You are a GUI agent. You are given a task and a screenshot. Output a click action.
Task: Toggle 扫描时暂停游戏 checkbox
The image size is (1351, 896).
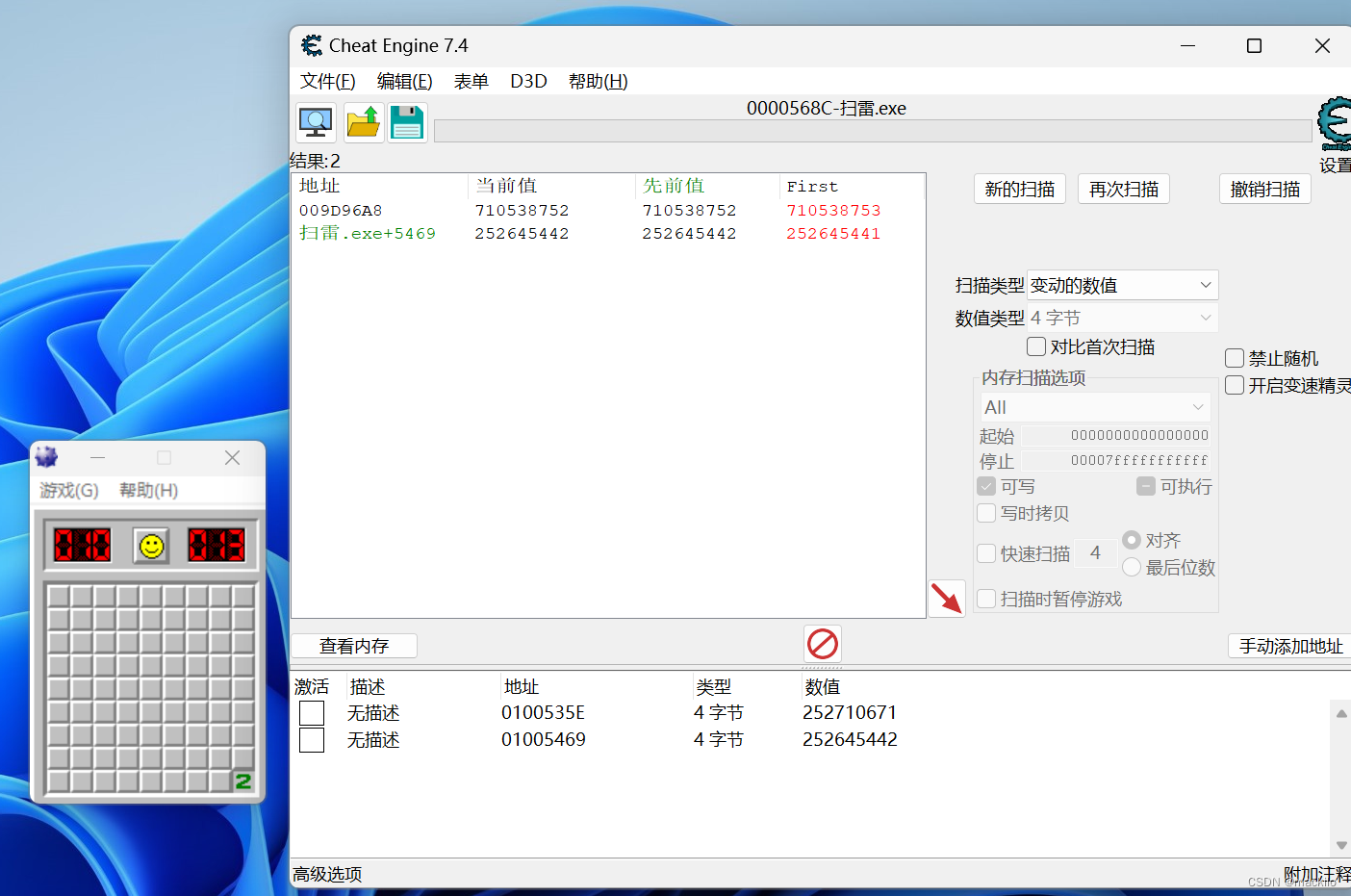[x=986, y=599]
